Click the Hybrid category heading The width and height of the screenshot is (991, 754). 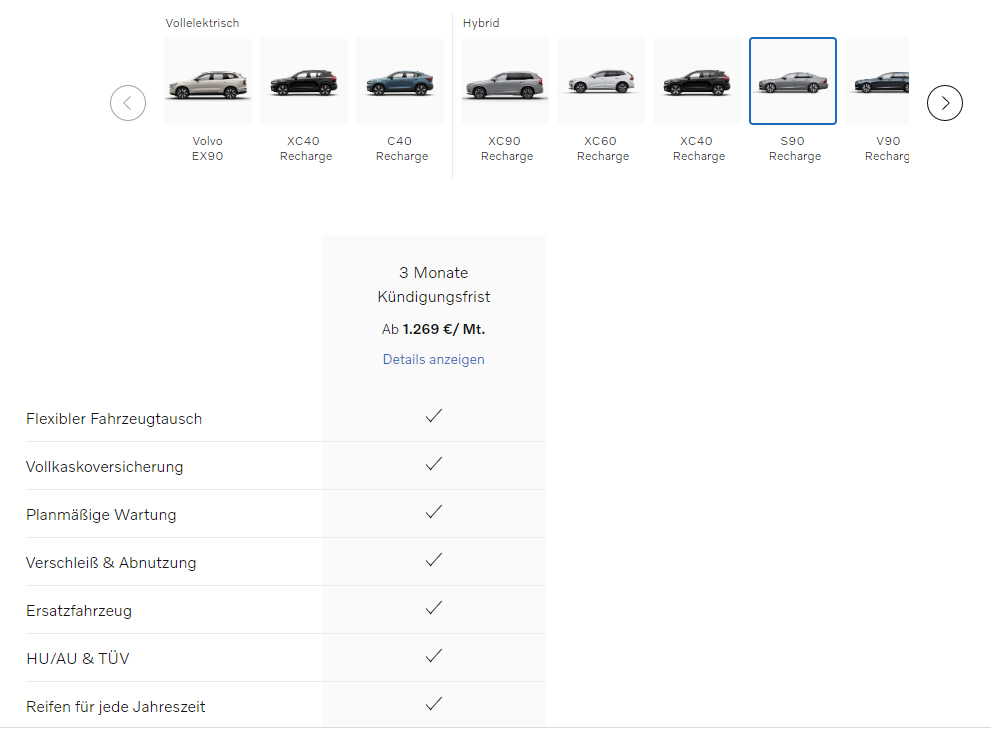point(481,23)
